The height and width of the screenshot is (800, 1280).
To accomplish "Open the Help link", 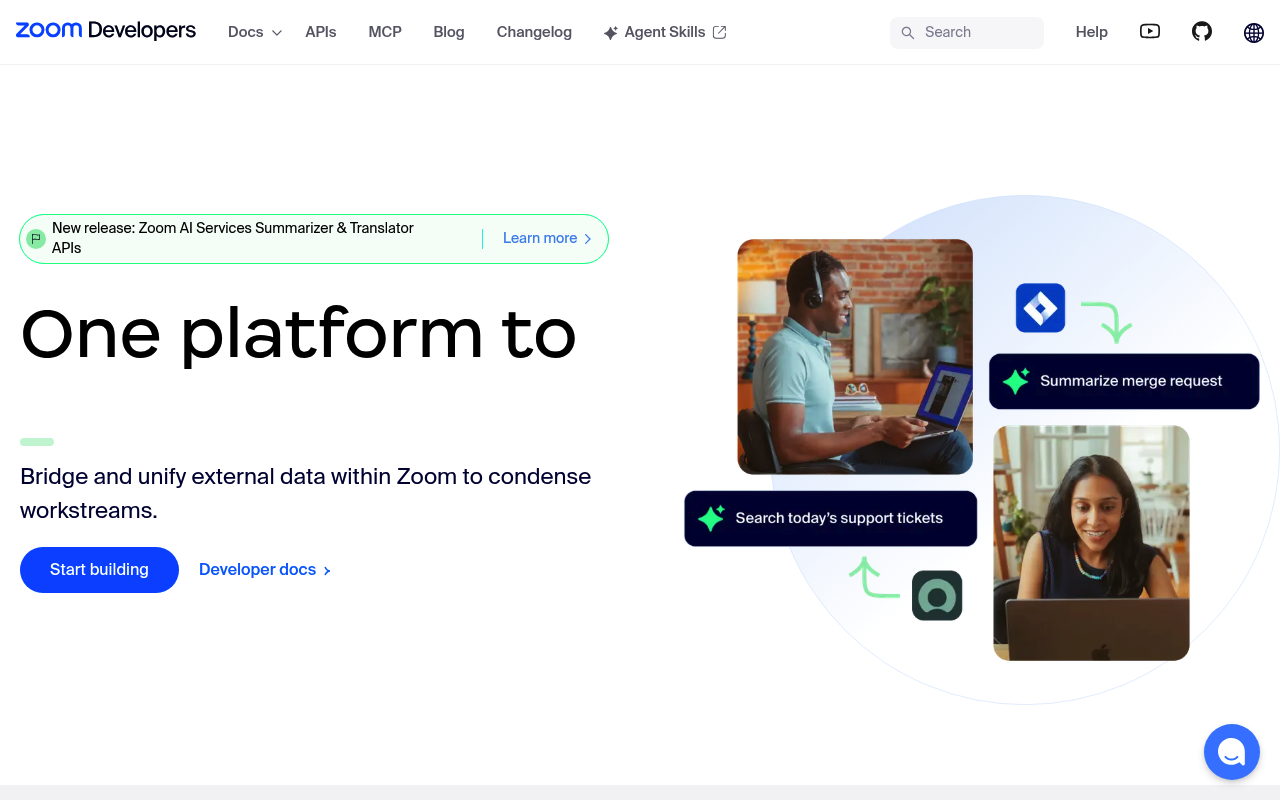I will (1092, 32).
